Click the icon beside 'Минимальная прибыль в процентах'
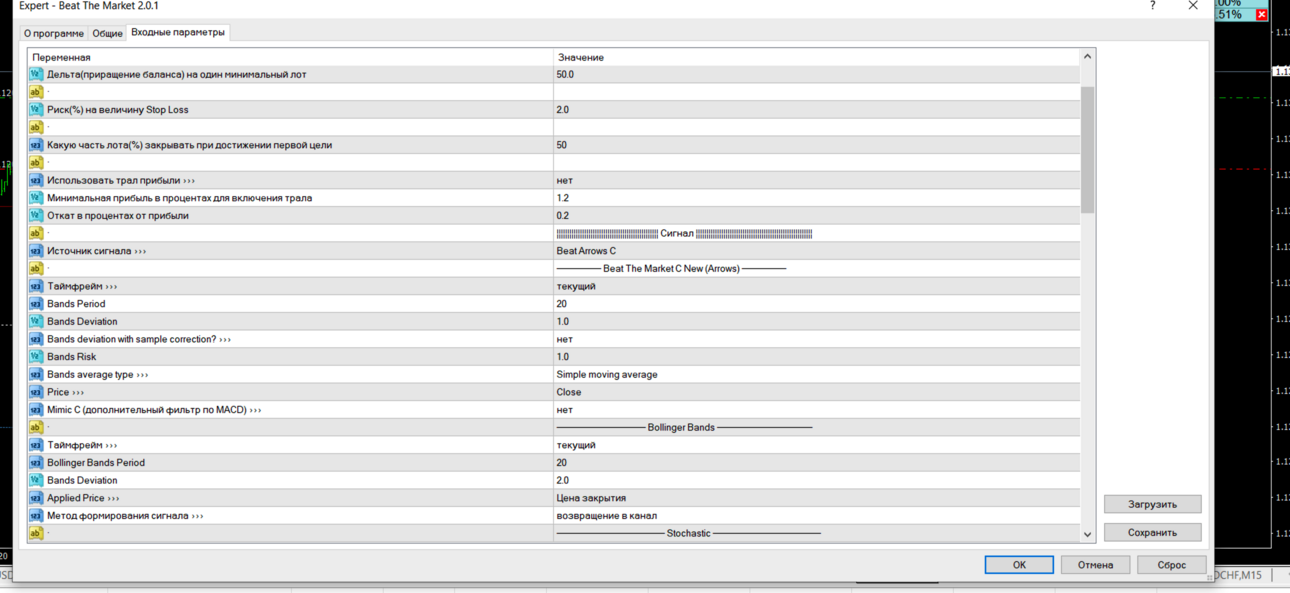This screenshot has width=1290, height=593. [x=36, y=198]
